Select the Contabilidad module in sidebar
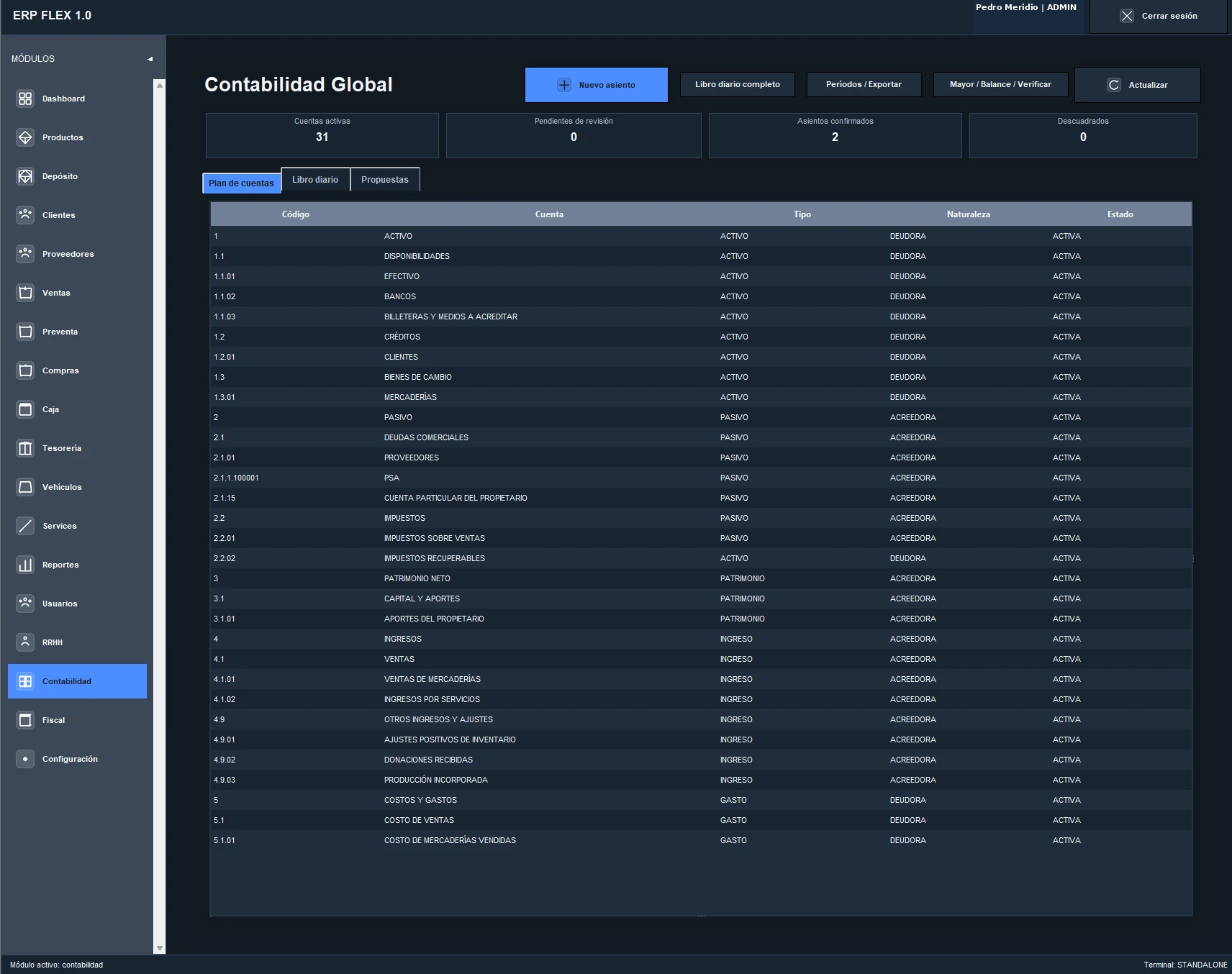The image size is (1232, 974). (x=77, y=681)
